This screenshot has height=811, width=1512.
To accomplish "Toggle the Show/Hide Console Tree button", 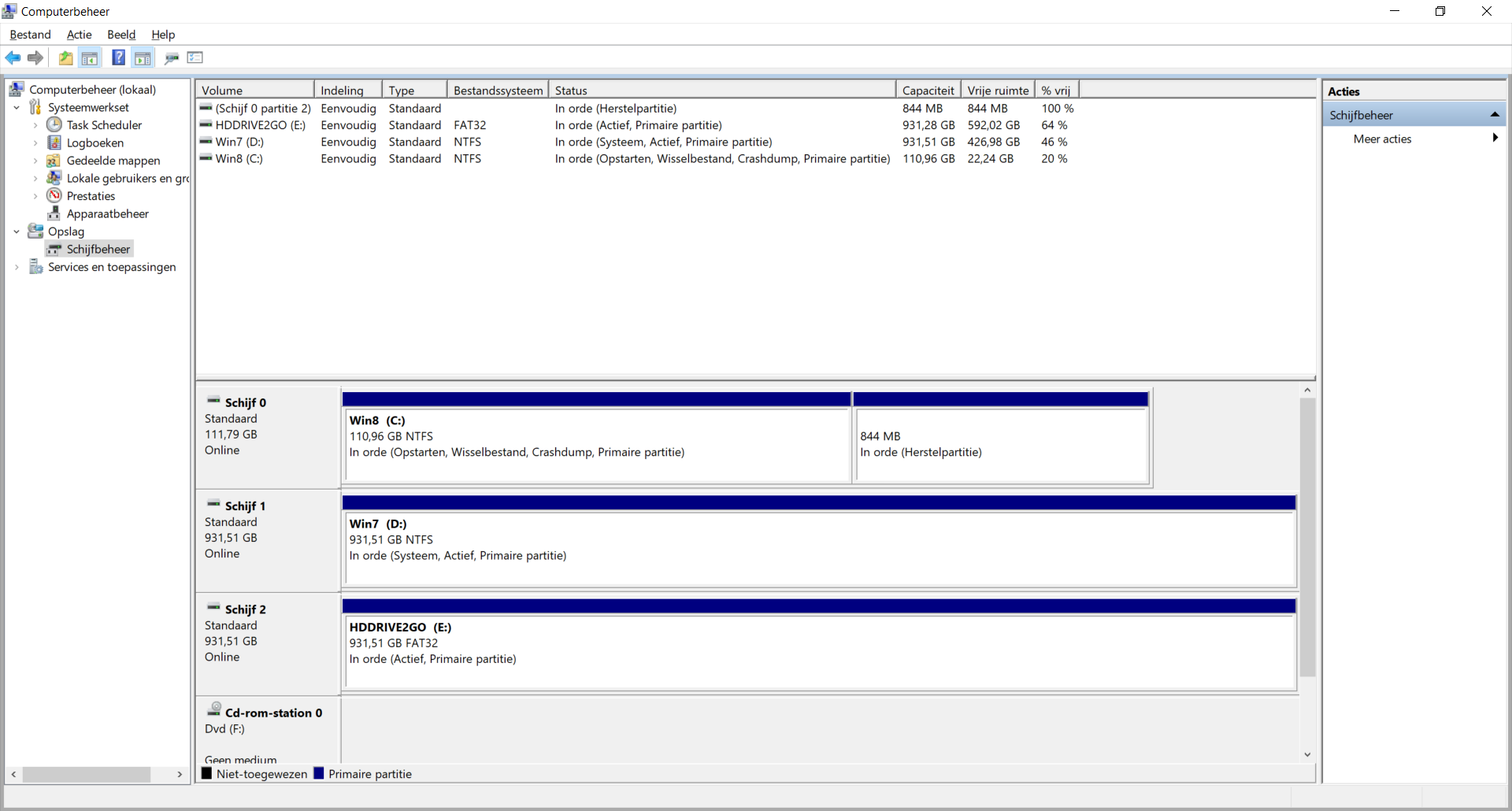I will point(90,57).
